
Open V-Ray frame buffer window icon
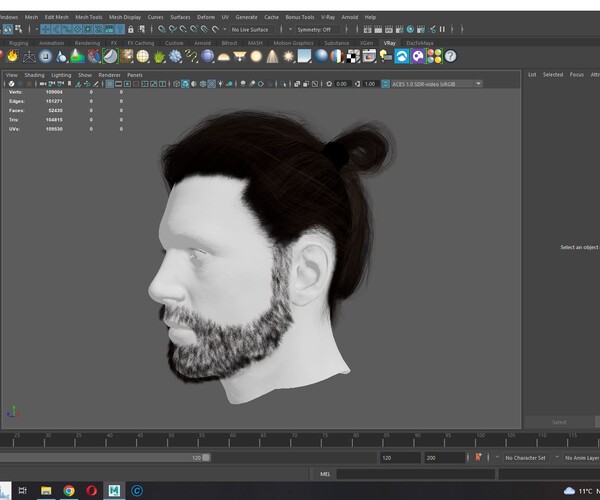click(369, 56)
